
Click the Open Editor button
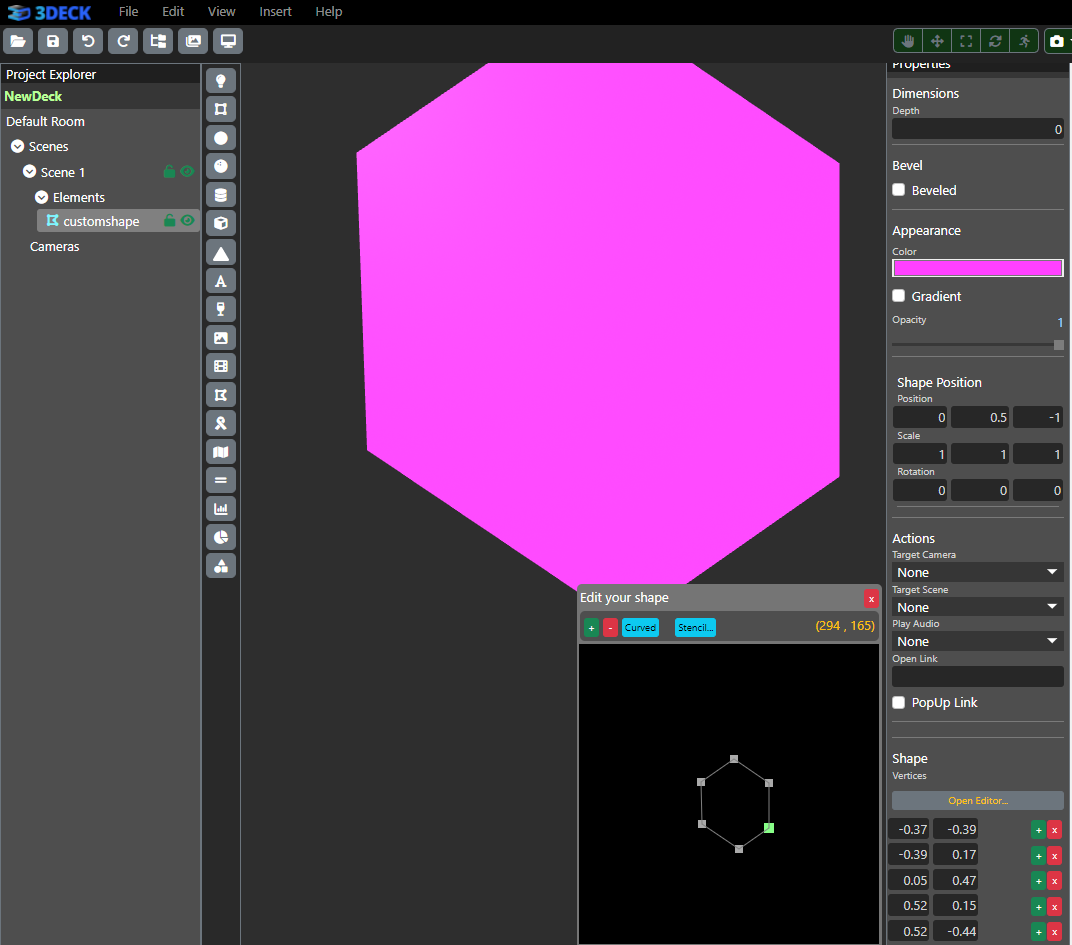pos(977,801)
